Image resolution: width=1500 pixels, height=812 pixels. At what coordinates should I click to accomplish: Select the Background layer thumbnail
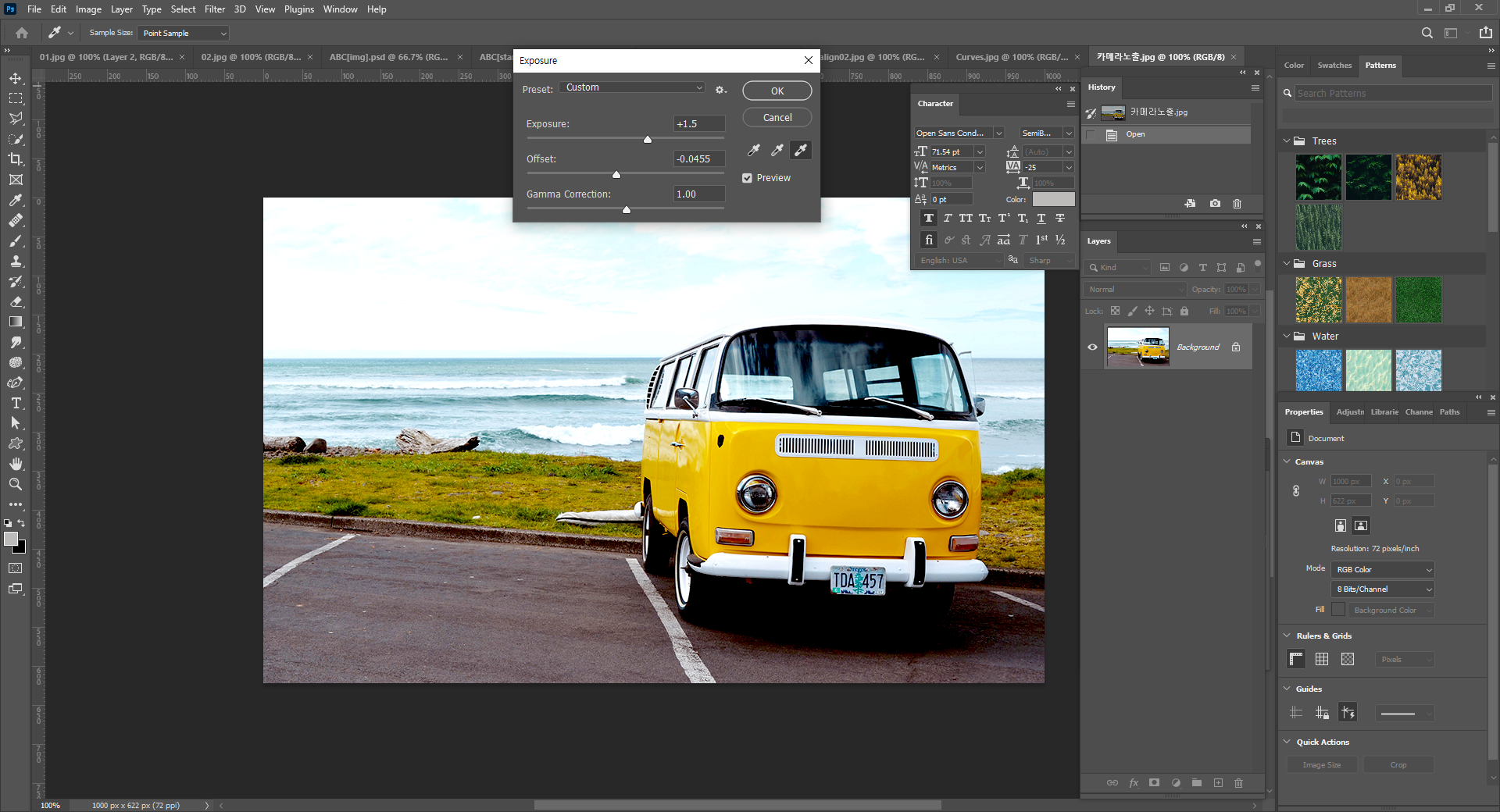(1137, 347)
